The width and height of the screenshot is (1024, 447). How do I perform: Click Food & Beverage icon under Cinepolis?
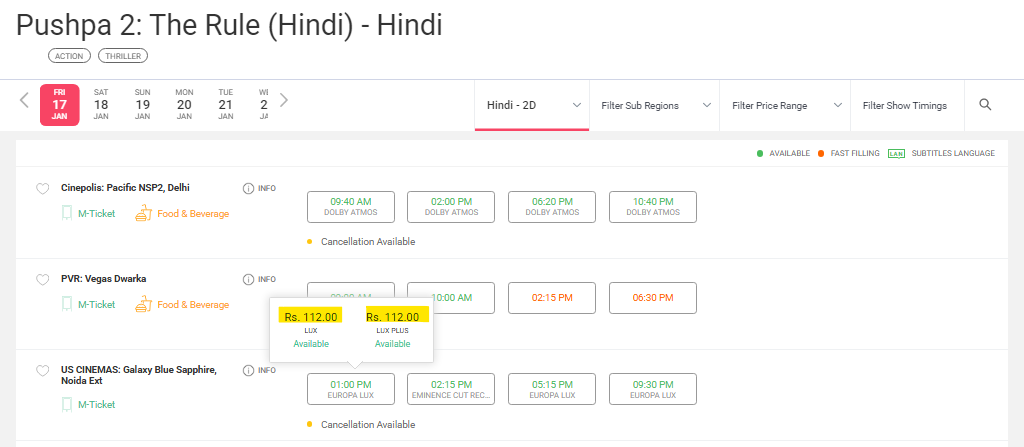tap(144, 214)
